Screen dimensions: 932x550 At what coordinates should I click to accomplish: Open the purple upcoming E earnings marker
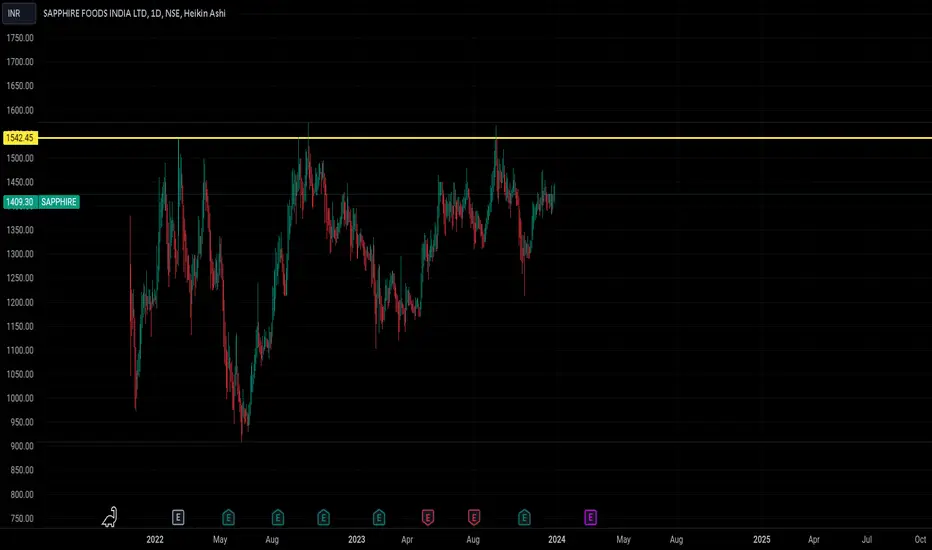point(590,517)
